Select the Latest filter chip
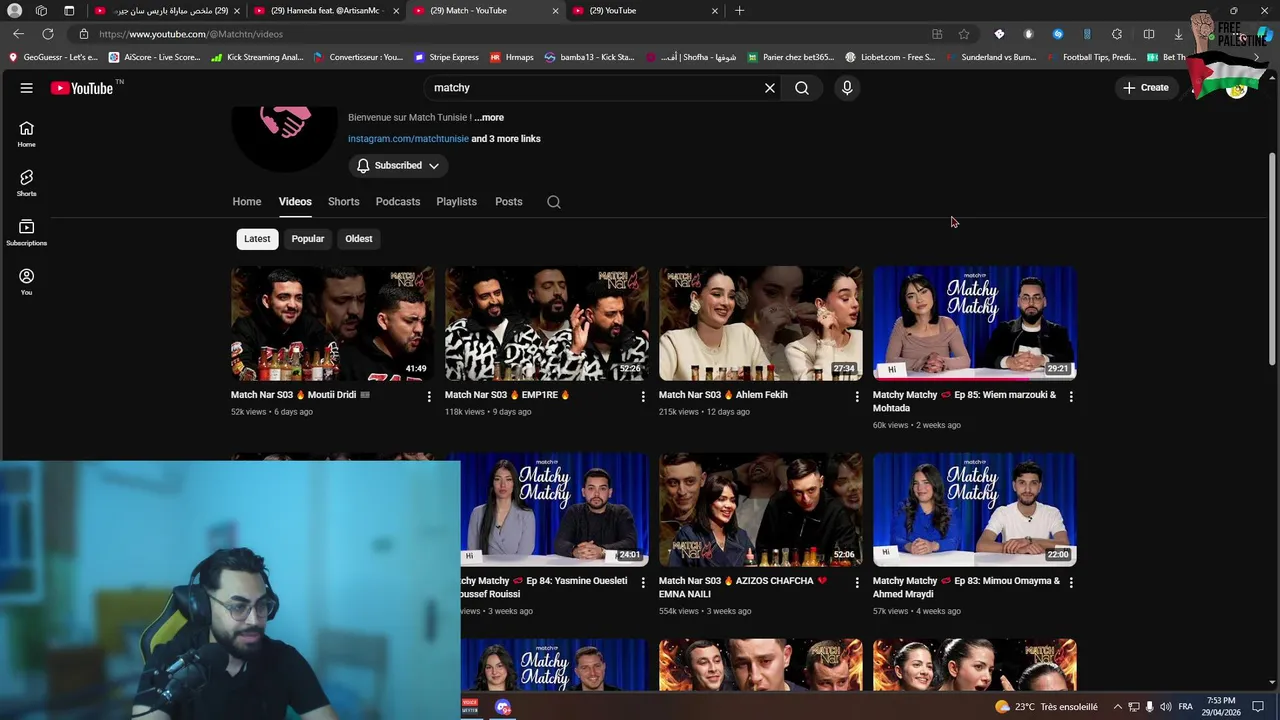This screenshot has height=720, width=1280. pos(257,239)
